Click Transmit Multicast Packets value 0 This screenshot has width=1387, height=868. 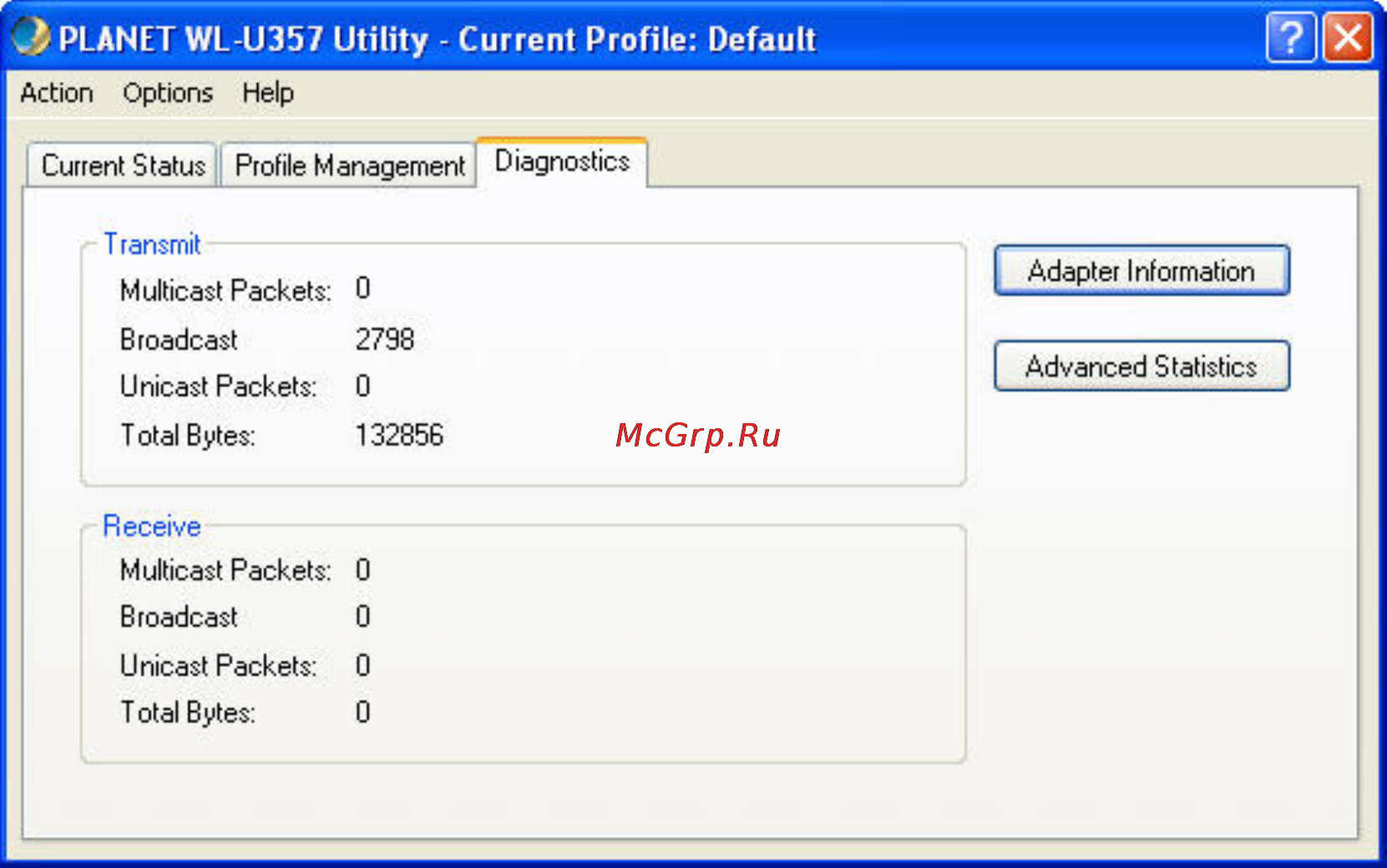362,289
